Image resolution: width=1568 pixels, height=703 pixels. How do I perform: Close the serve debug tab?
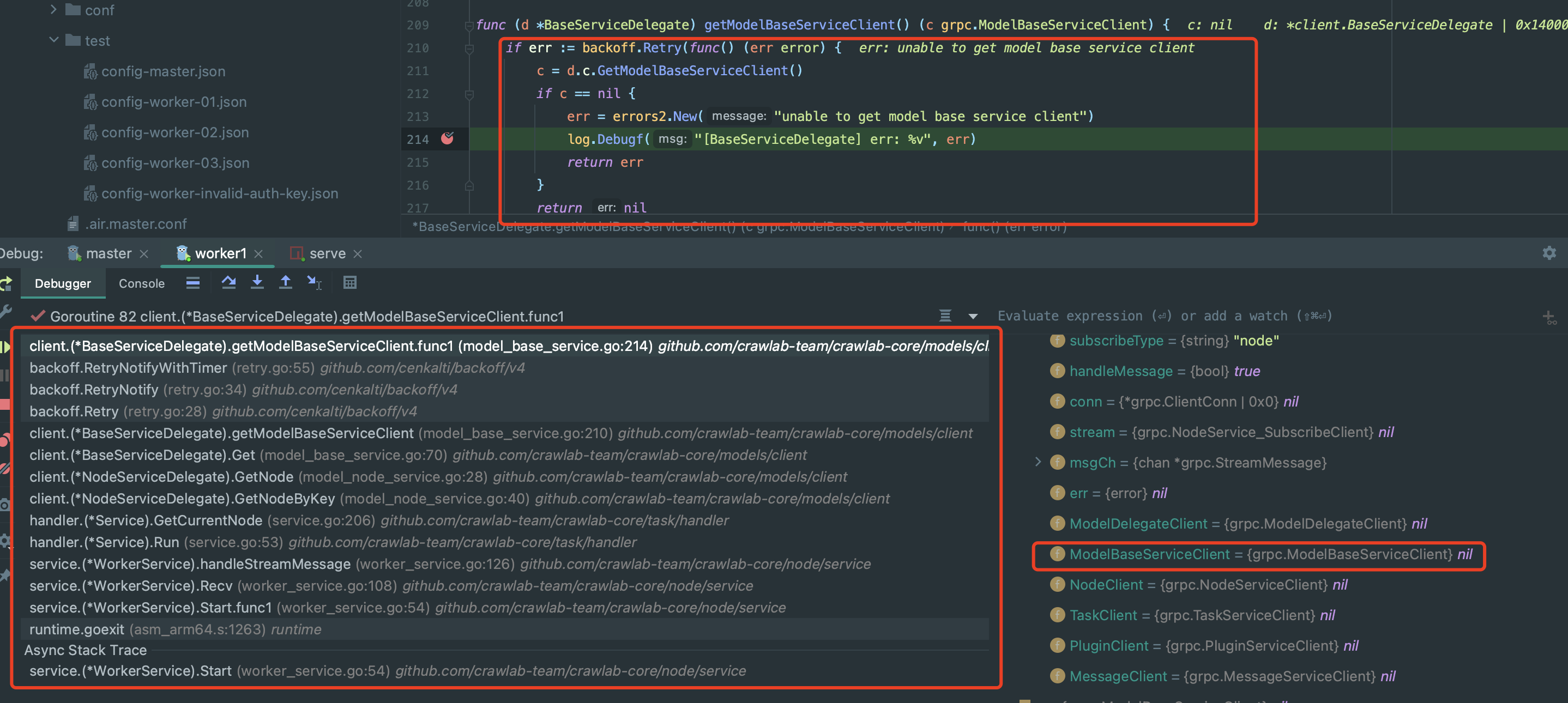click(358, 254)
